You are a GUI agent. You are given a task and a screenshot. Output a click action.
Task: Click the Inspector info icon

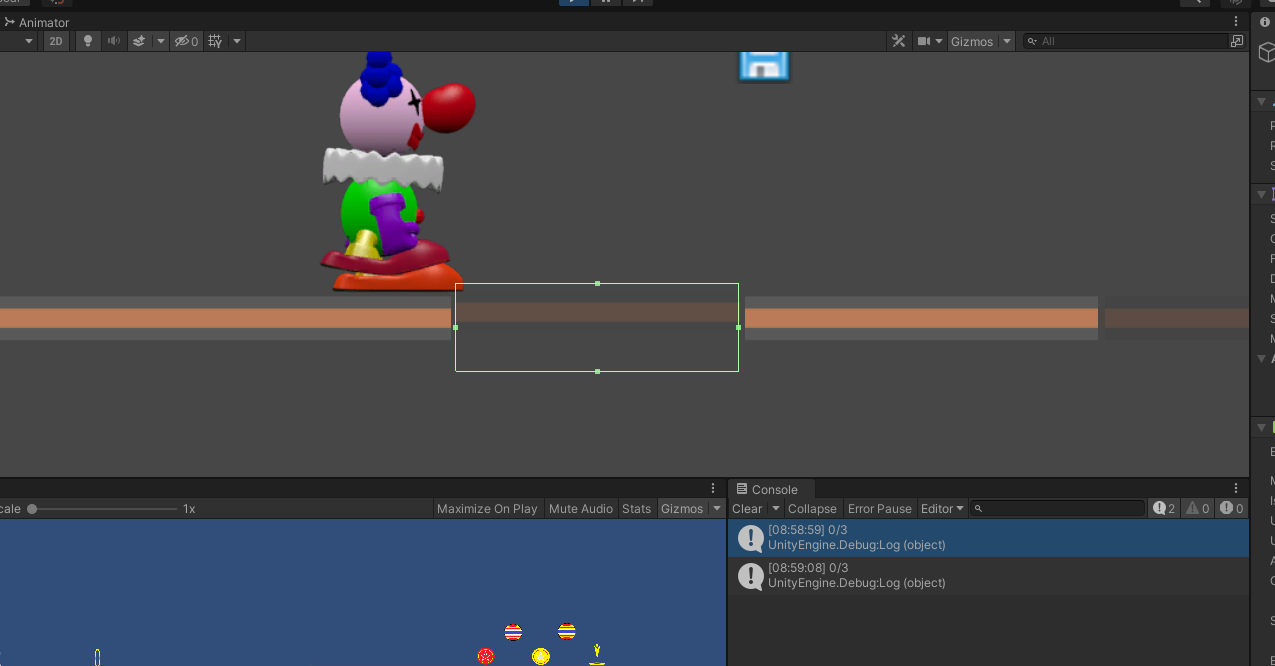pos(1264,22)
